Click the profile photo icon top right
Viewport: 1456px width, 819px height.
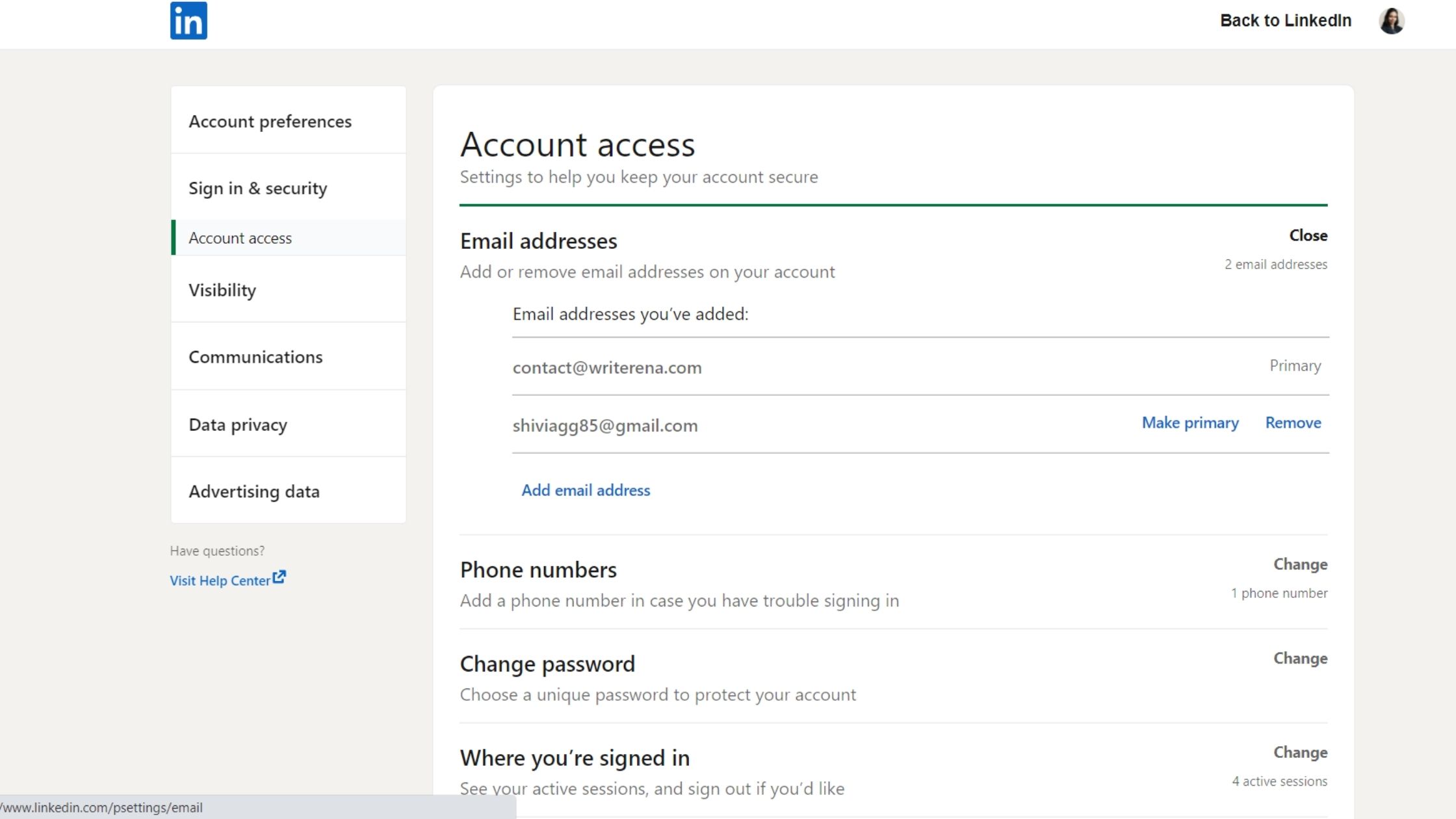1393,19
